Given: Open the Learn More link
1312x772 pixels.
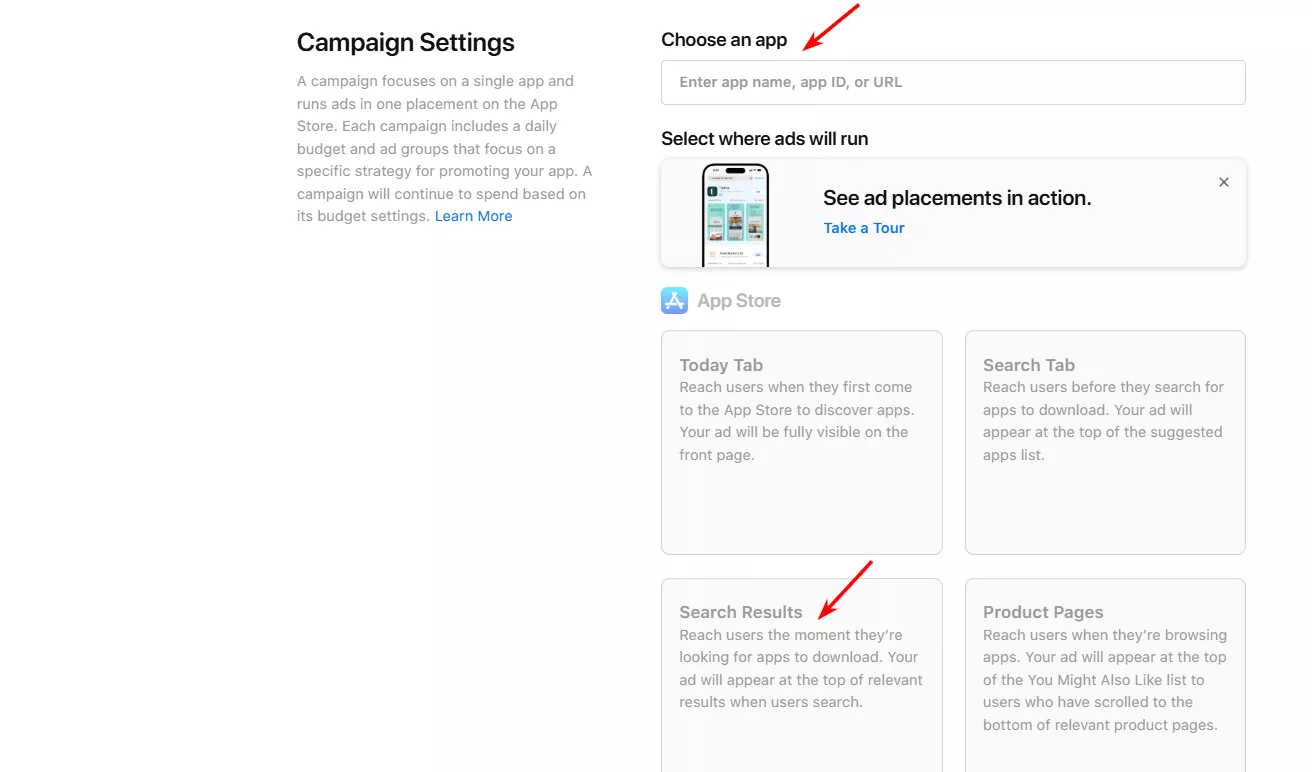Looking at the screenshot, I should (x=473, y=216).
